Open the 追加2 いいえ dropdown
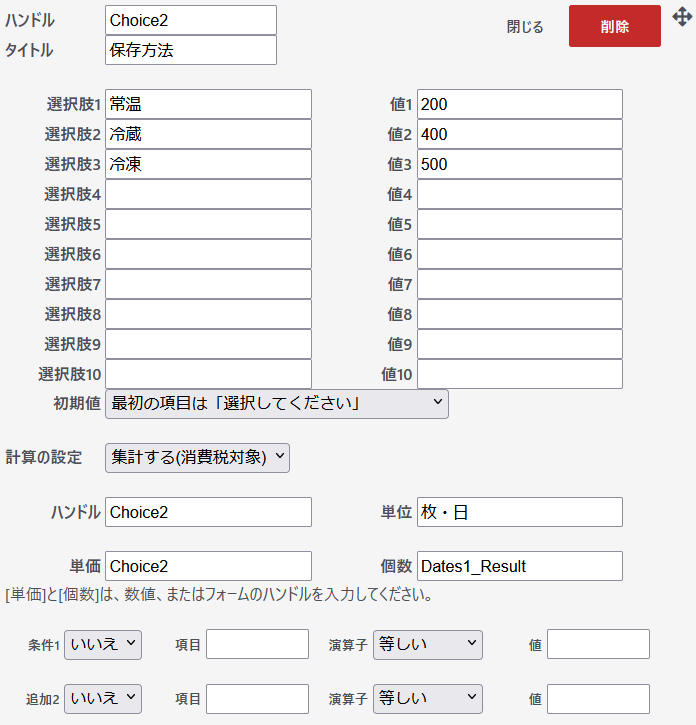The height and width of the screenshot is (725, 696). tap(103, 699)
